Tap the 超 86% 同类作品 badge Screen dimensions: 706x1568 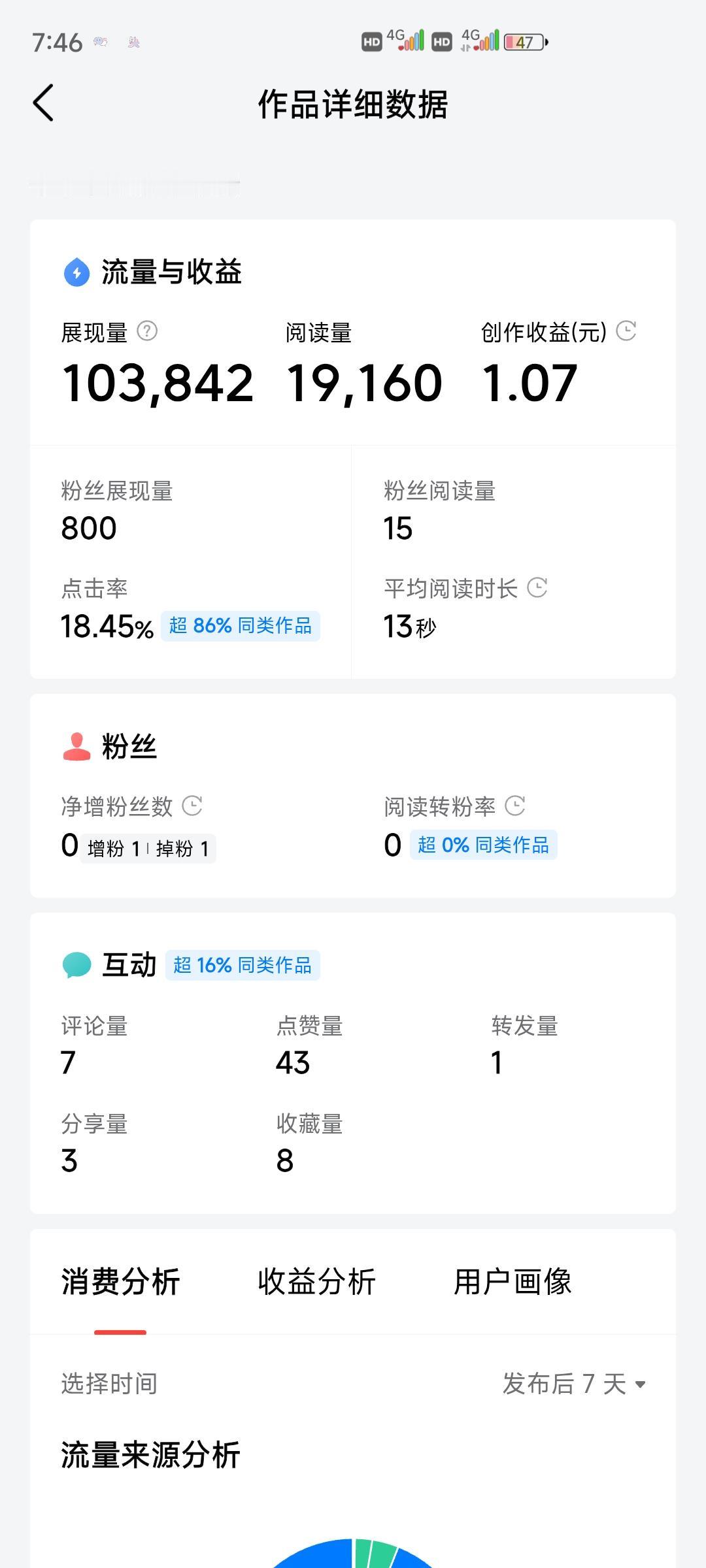(x=241, y=626)
